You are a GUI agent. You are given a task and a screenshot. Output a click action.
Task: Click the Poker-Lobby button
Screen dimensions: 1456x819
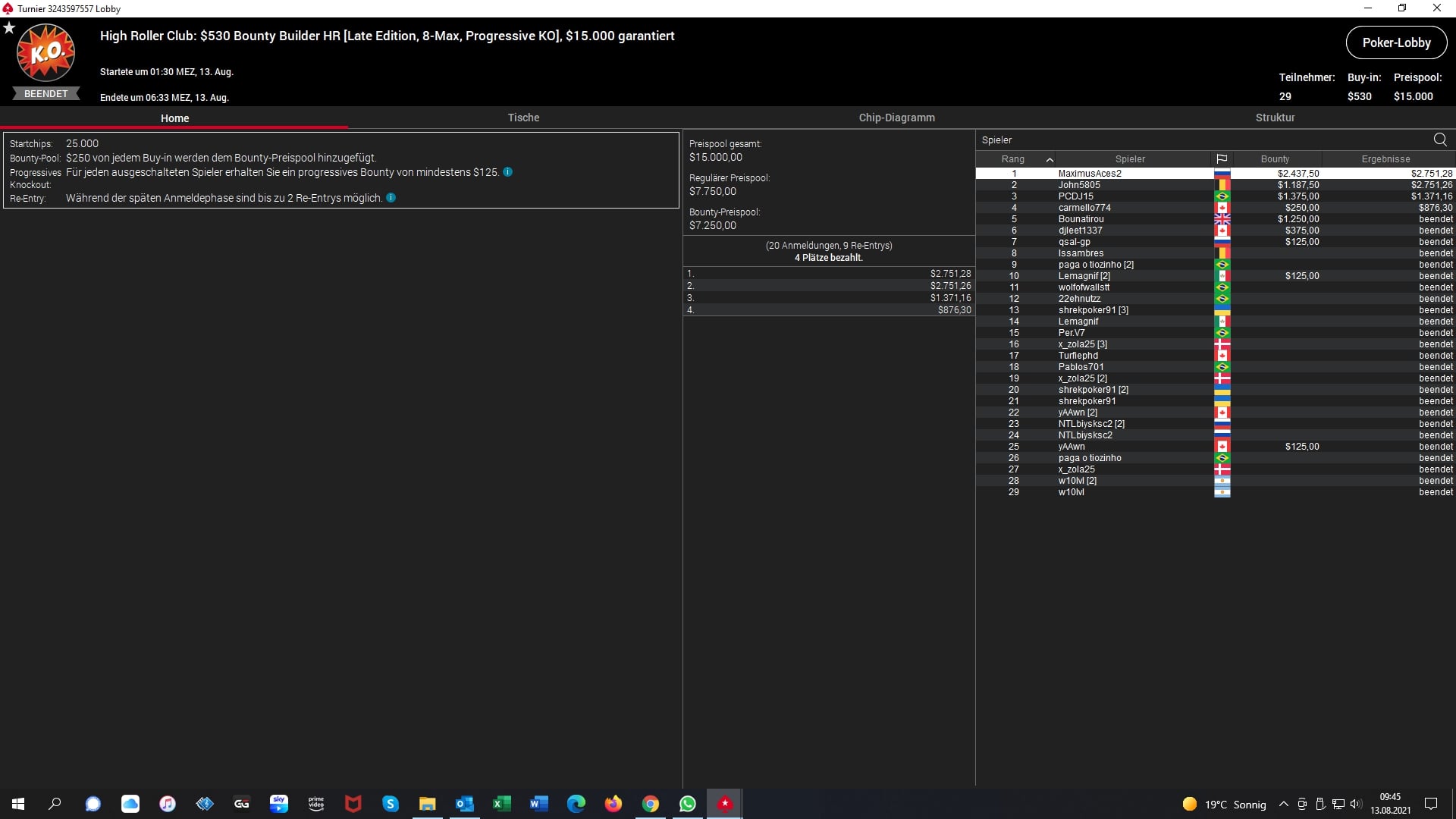click(x=1396, y=42)
